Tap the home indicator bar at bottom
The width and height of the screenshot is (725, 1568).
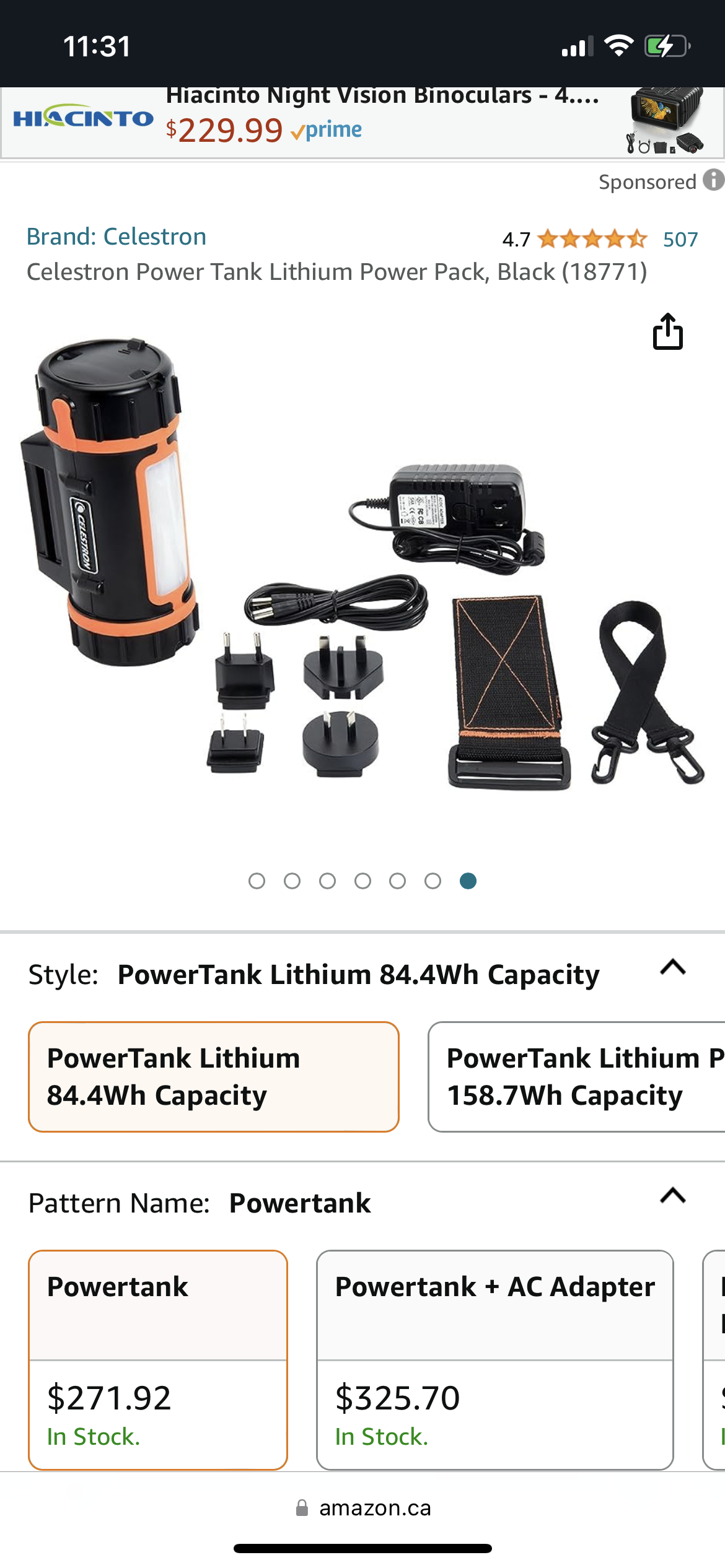pos(362,1549)
